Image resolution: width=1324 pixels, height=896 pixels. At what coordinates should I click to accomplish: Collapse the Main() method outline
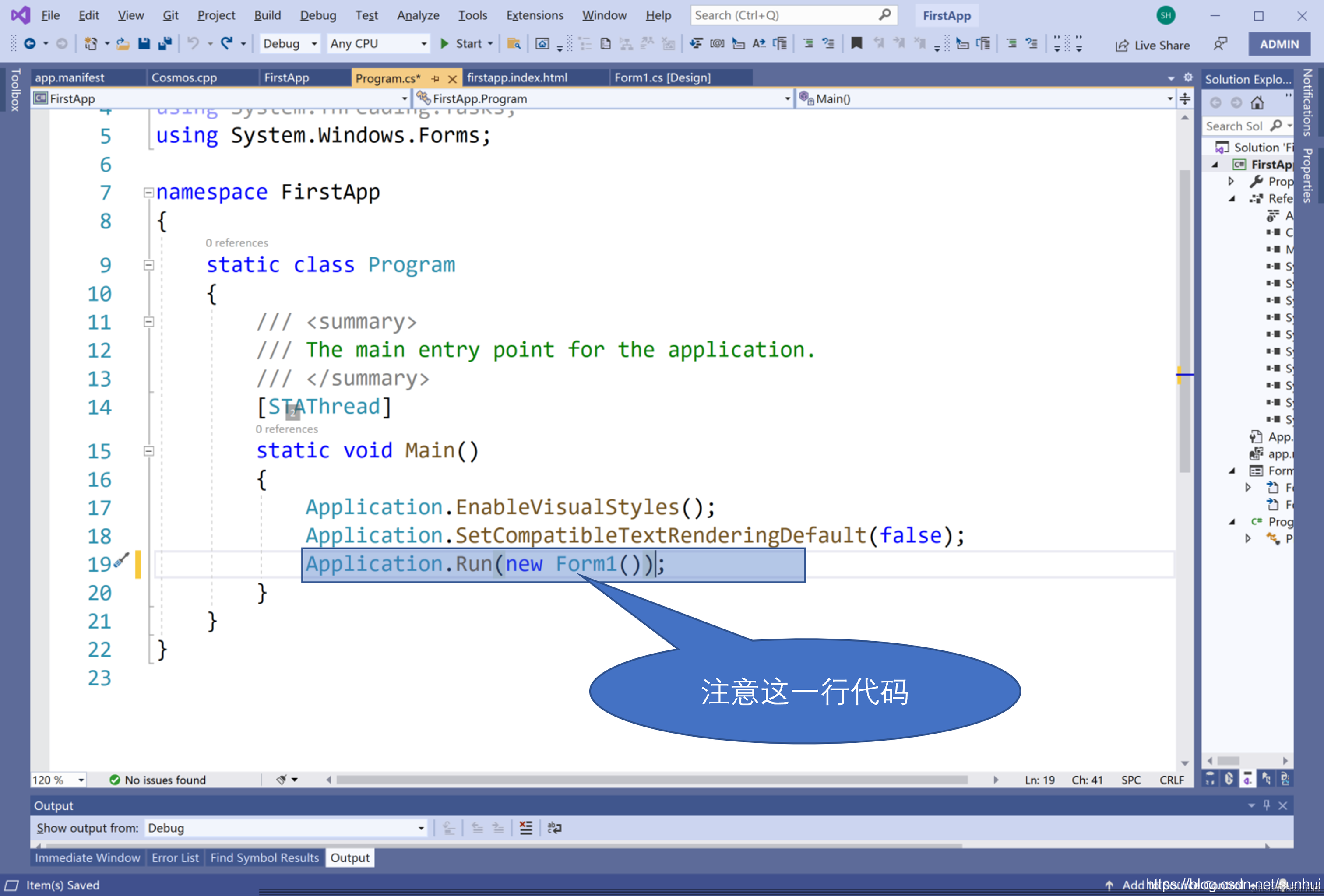click(149, 451)
